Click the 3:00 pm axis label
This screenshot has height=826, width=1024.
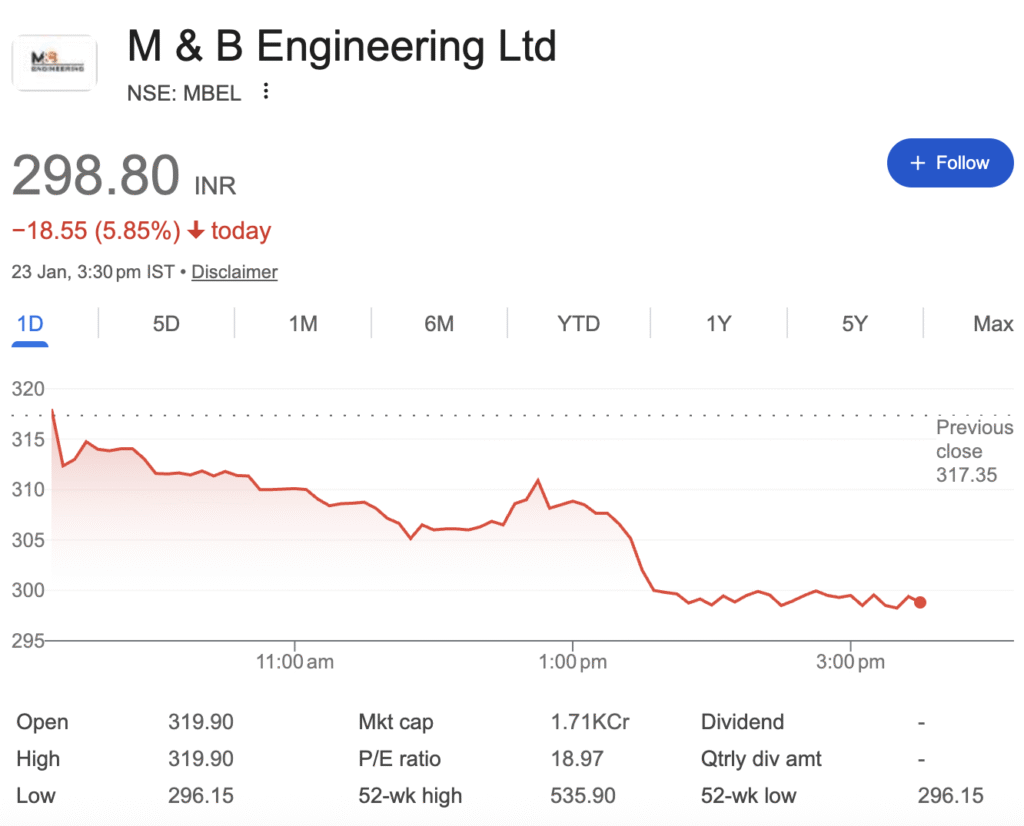(849, 662)
